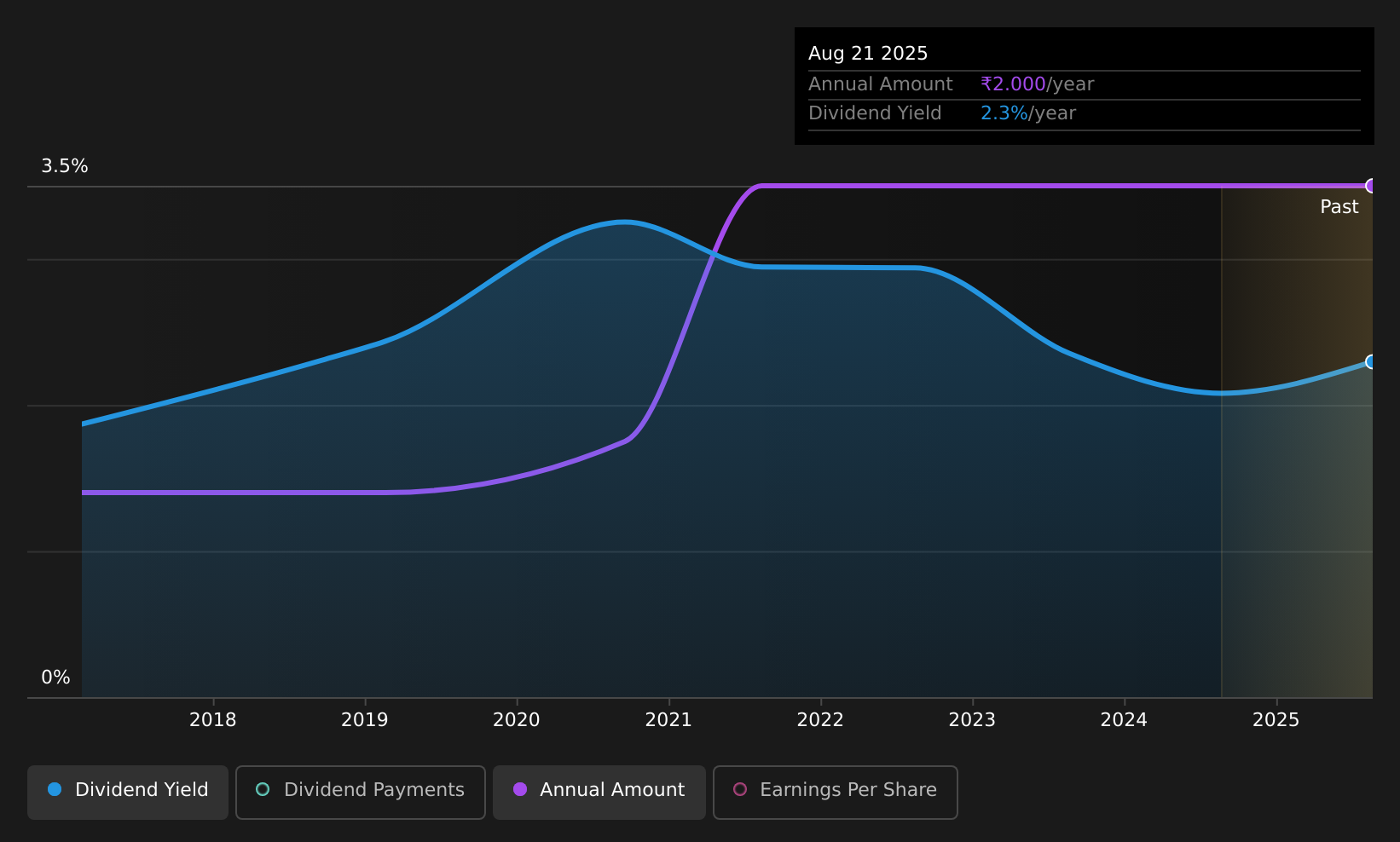Click the 0% y-axis label
This screenshot has height=842, width=1400.
[x=55, y=678]
